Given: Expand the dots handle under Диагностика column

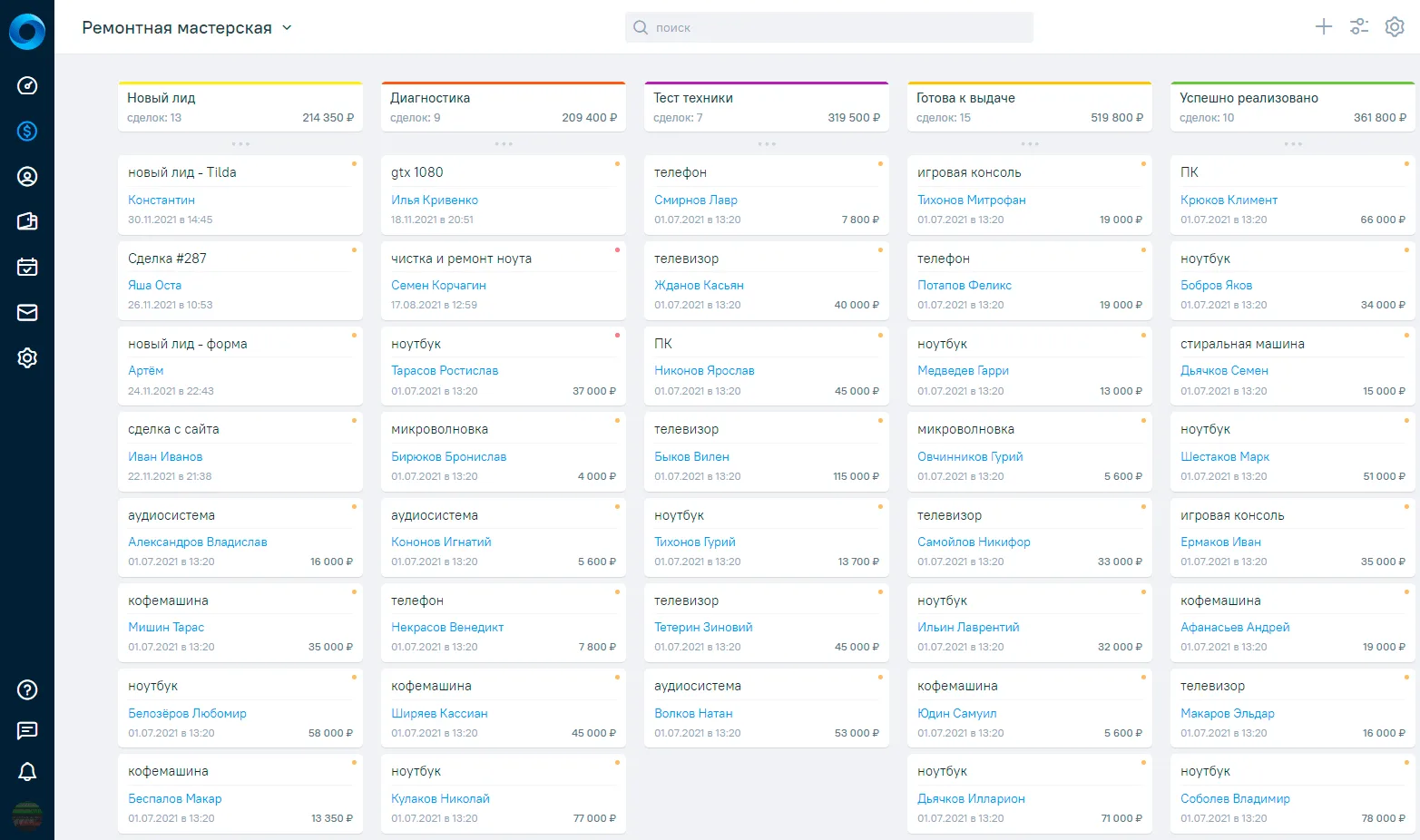Looking at the screenshot, I should (x=504, y=144).
